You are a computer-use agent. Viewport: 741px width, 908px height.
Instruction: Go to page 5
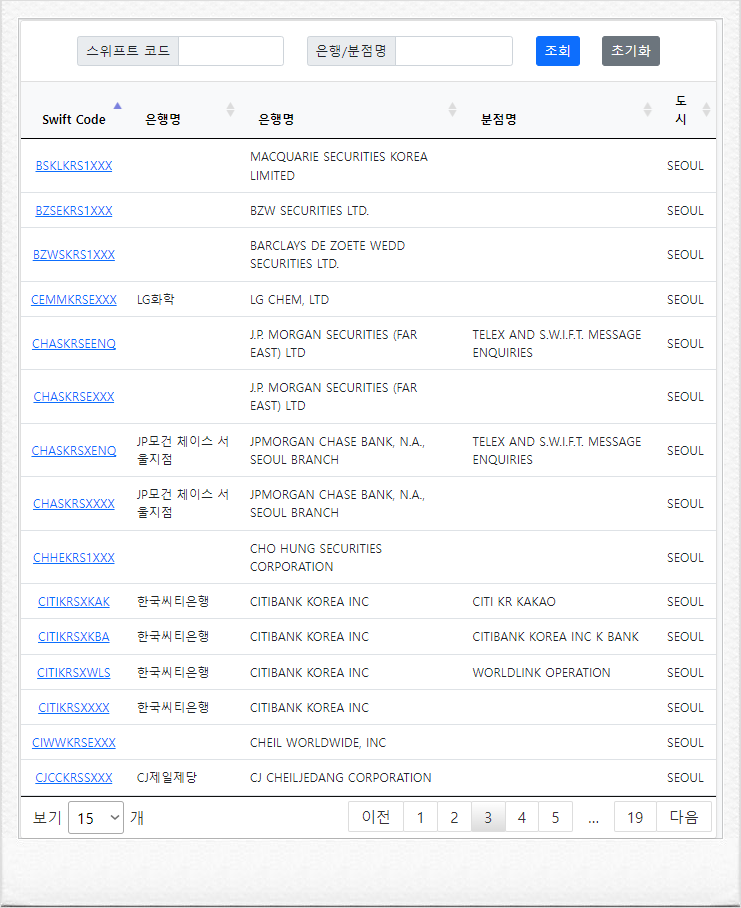[555, 817]
